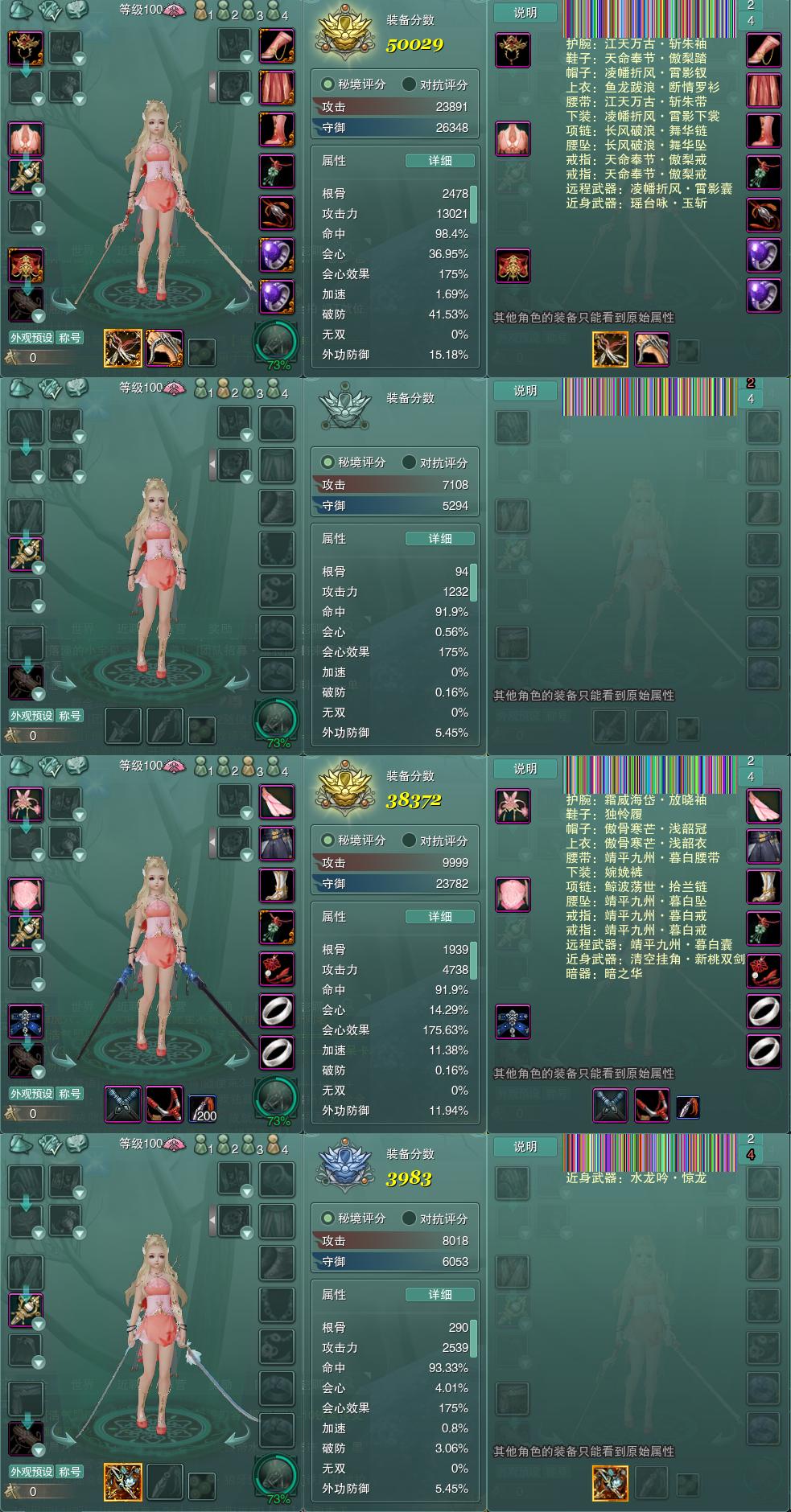Expand dropdown arrow under headpiece slot in 50029 panel

click(x=38, y=99)
